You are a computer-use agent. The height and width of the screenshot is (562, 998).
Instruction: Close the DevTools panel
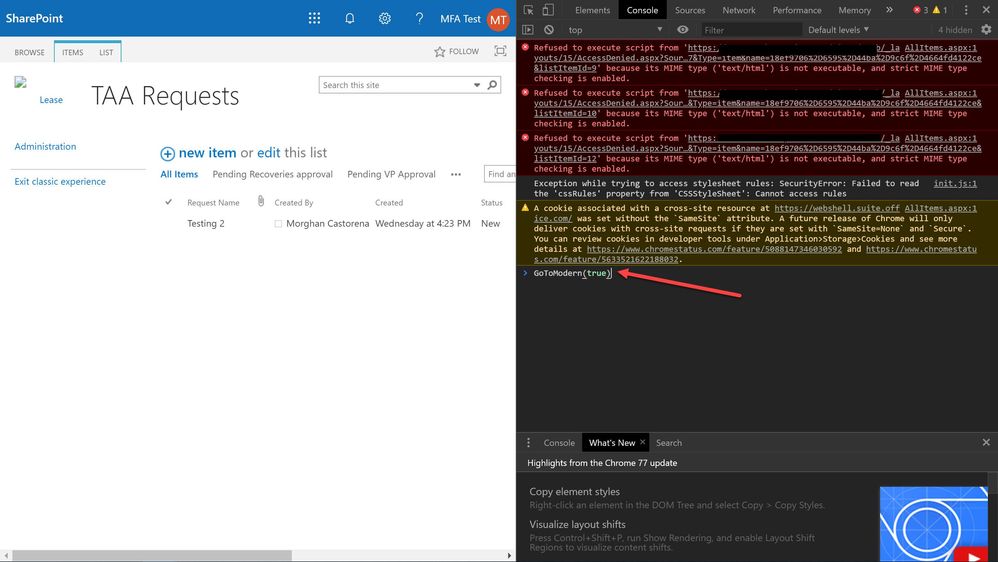(986, 10)
